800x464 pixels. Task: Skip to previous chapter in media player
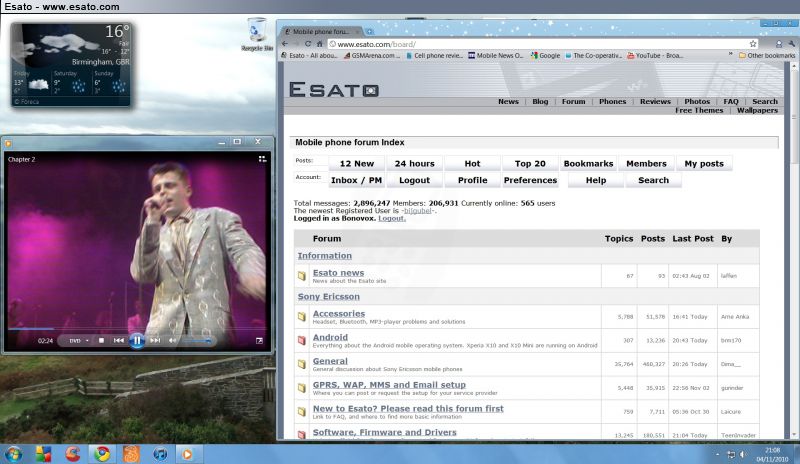tap(118, 340)
